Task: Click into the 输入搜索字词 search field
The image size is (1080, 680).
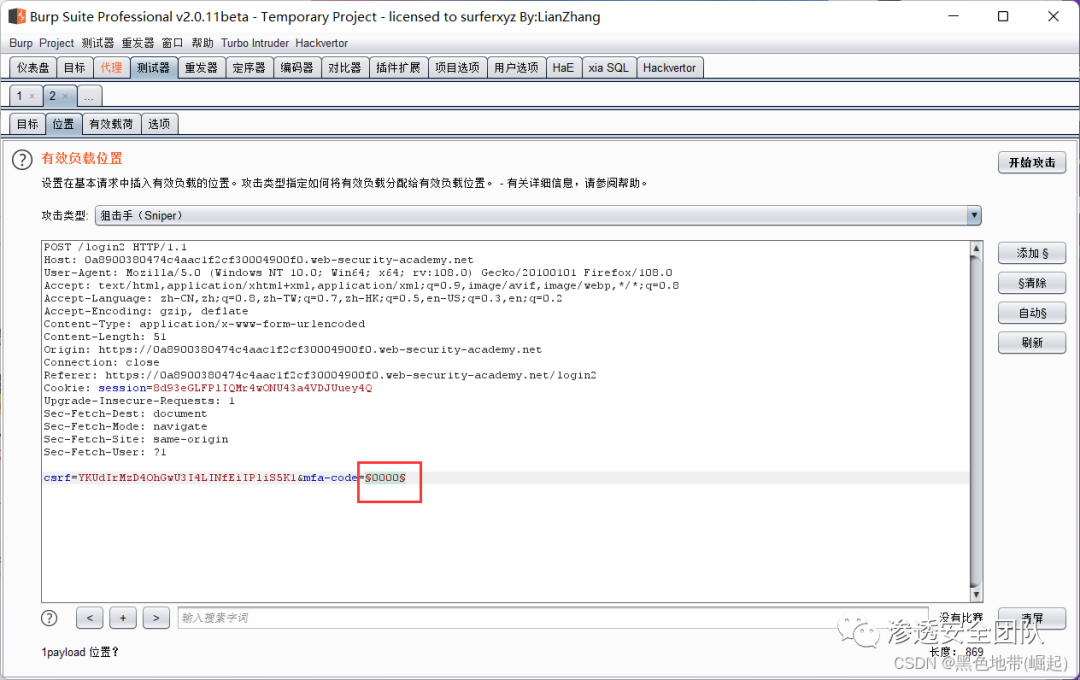Action: pos(552,618)
